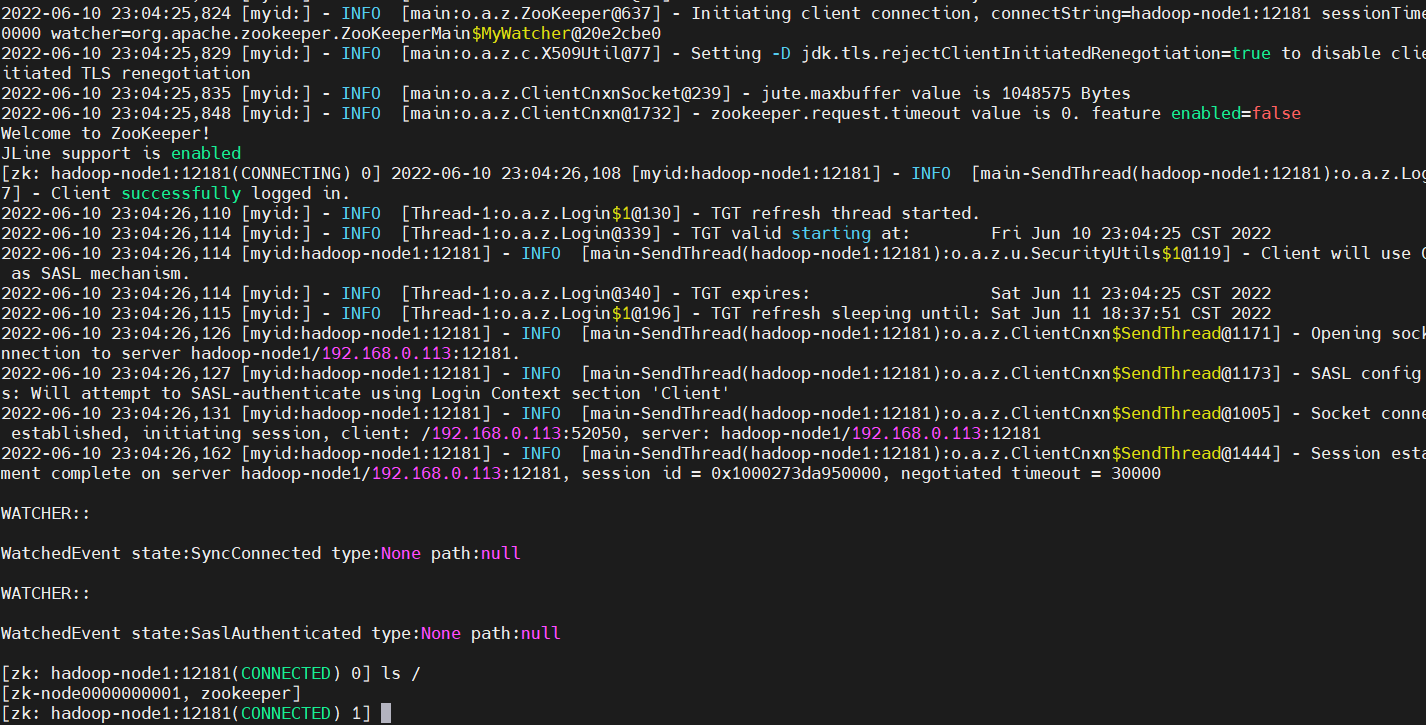Image resolution: width=1426 pixels, height=725 pixels.
Task: Click the "JLine support is enabled" line
Action: tap(121, 153)
